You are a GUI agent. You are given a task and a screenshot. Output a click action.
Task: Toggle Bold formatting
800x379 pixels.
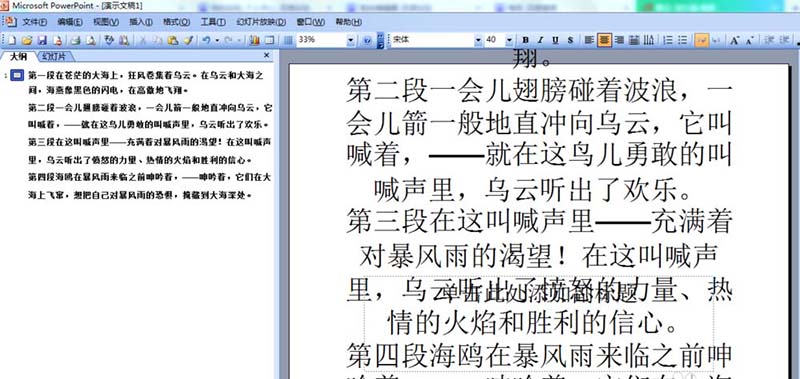pyautogui.click(x=526, y=40)
